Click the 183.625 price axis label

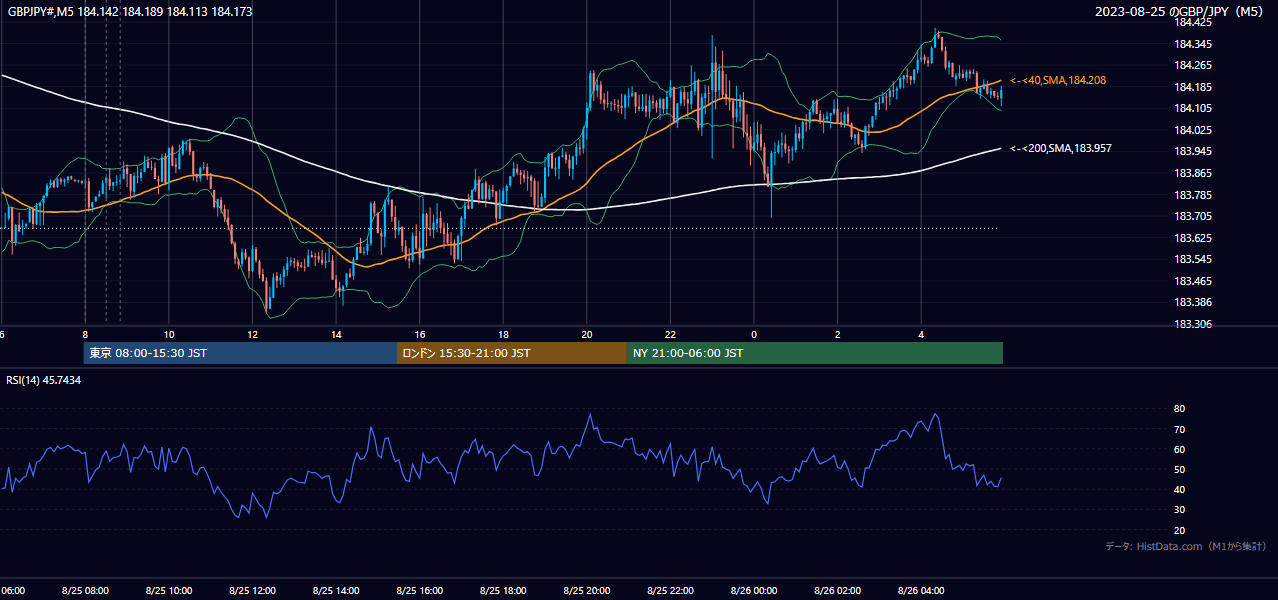click(1193, 238)
